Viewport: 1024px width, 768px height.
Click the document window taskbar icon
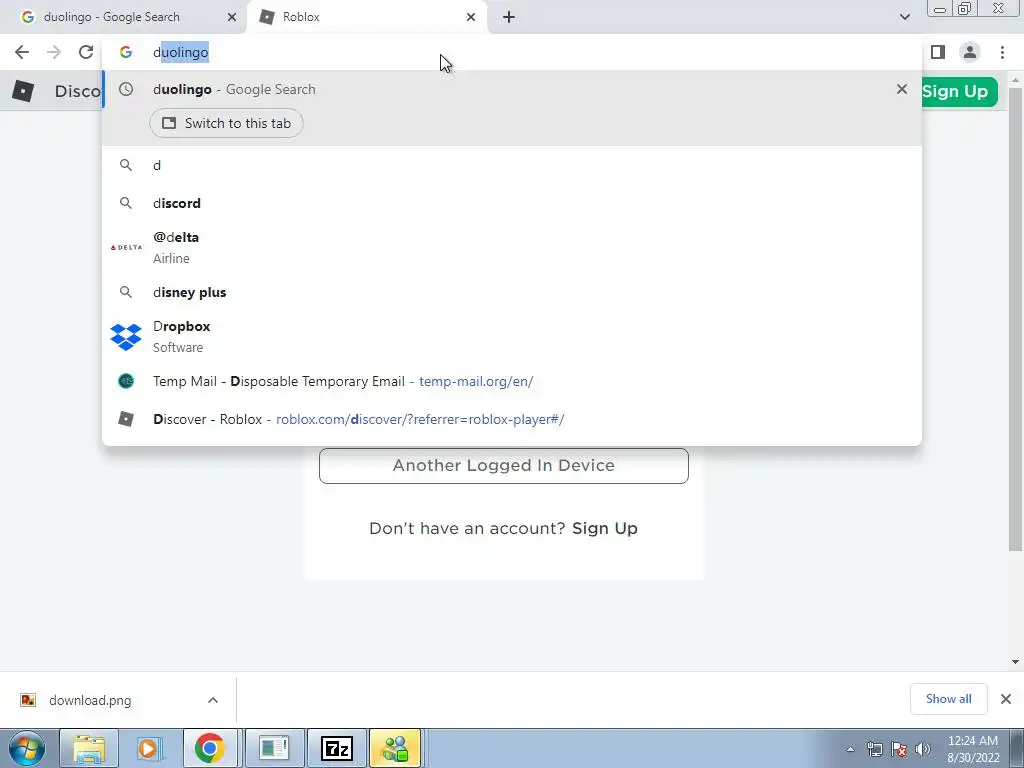point(274,748)
